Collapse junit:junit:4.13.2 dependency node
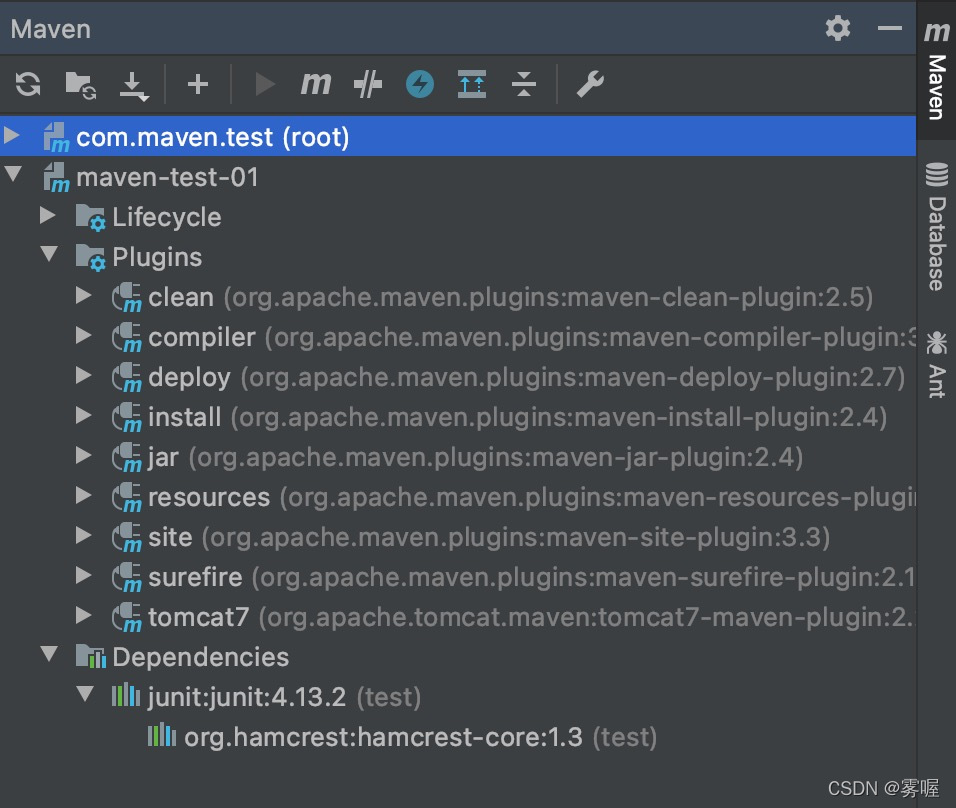956x808 pixels. click(x=85, y=694)
